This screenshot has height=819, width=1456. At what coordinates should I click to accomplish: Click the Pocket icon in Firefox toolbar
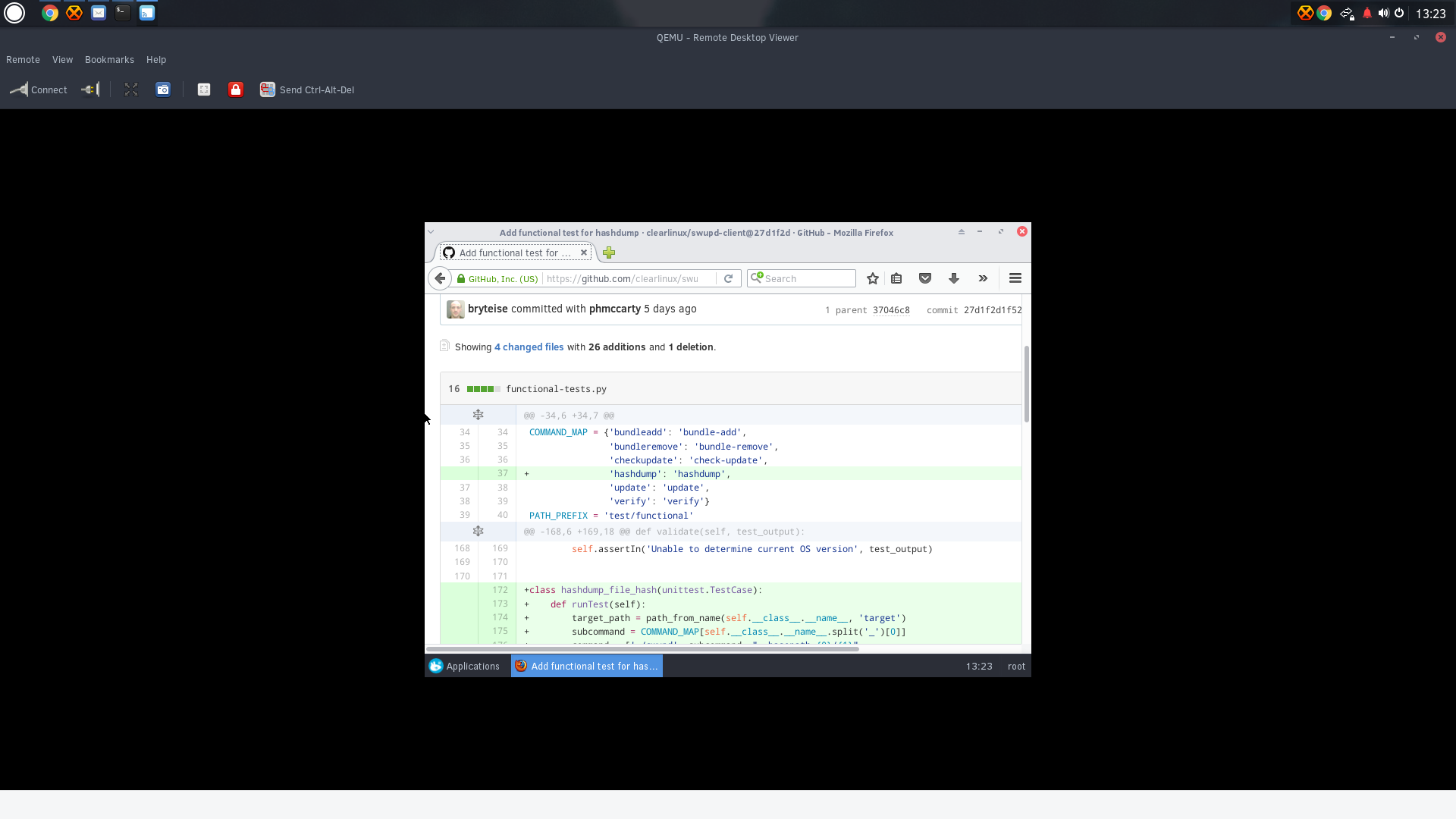click(925, 278)
